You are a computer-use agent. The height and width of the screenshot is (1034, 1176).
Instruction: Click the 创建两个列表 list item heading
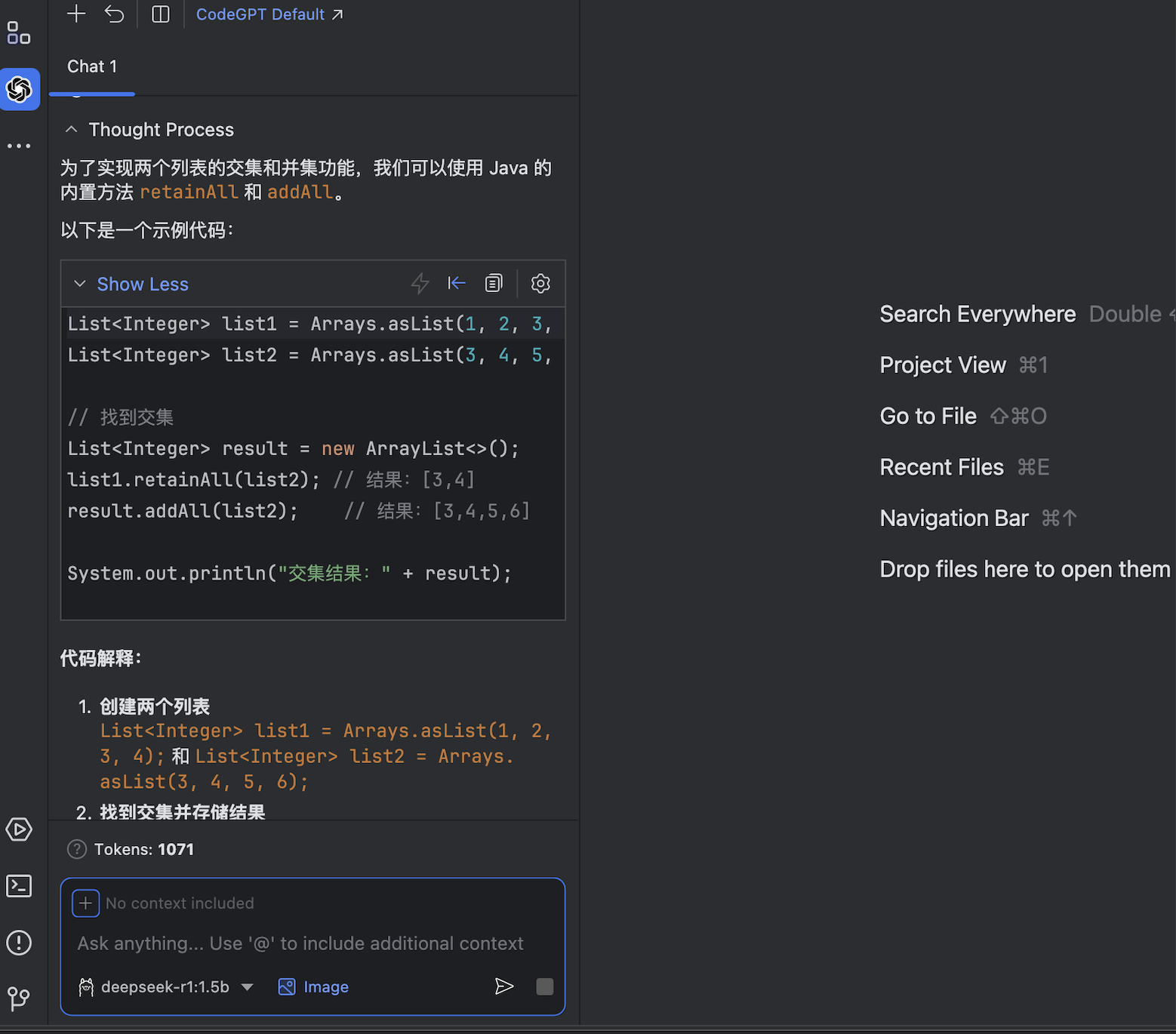[155, 706]
